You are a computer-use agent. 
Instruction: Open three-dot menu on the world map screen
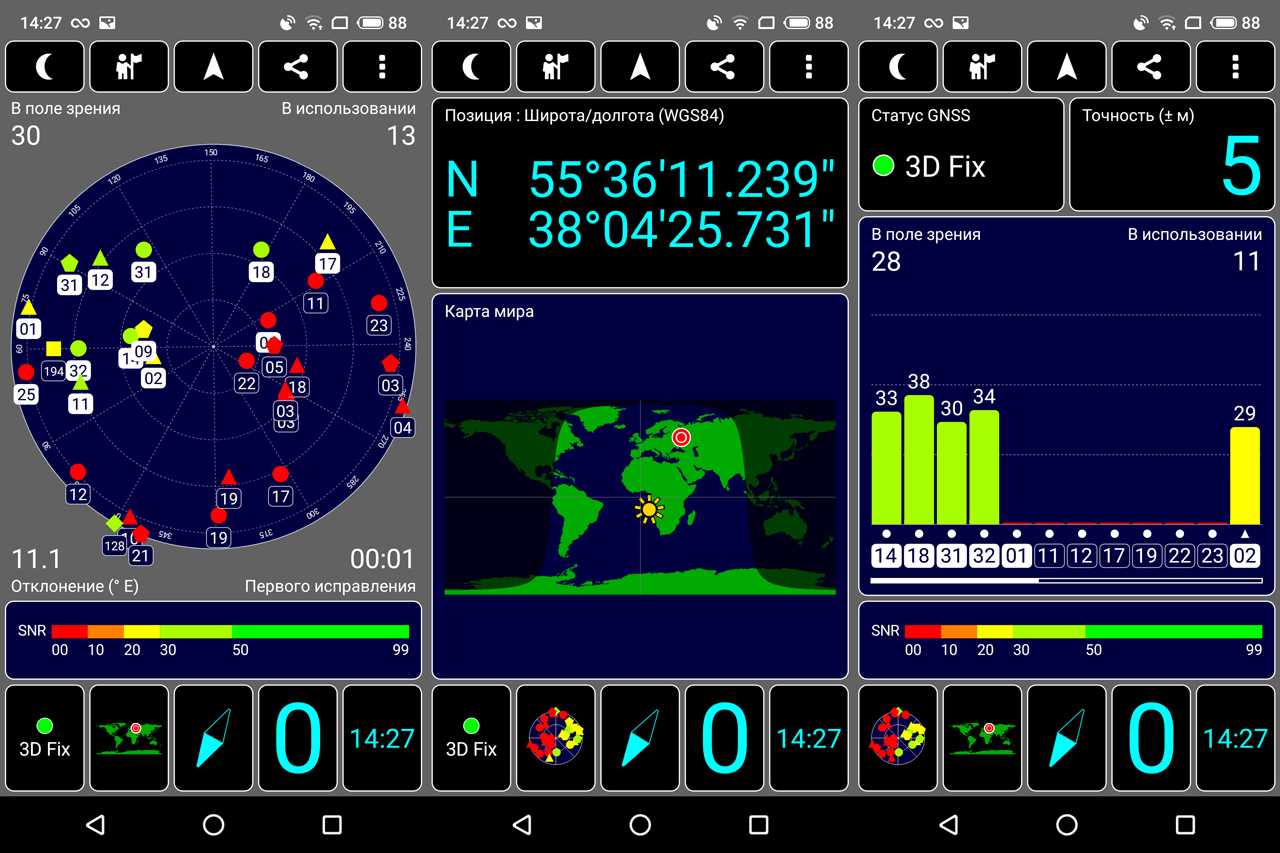[808, 67]
